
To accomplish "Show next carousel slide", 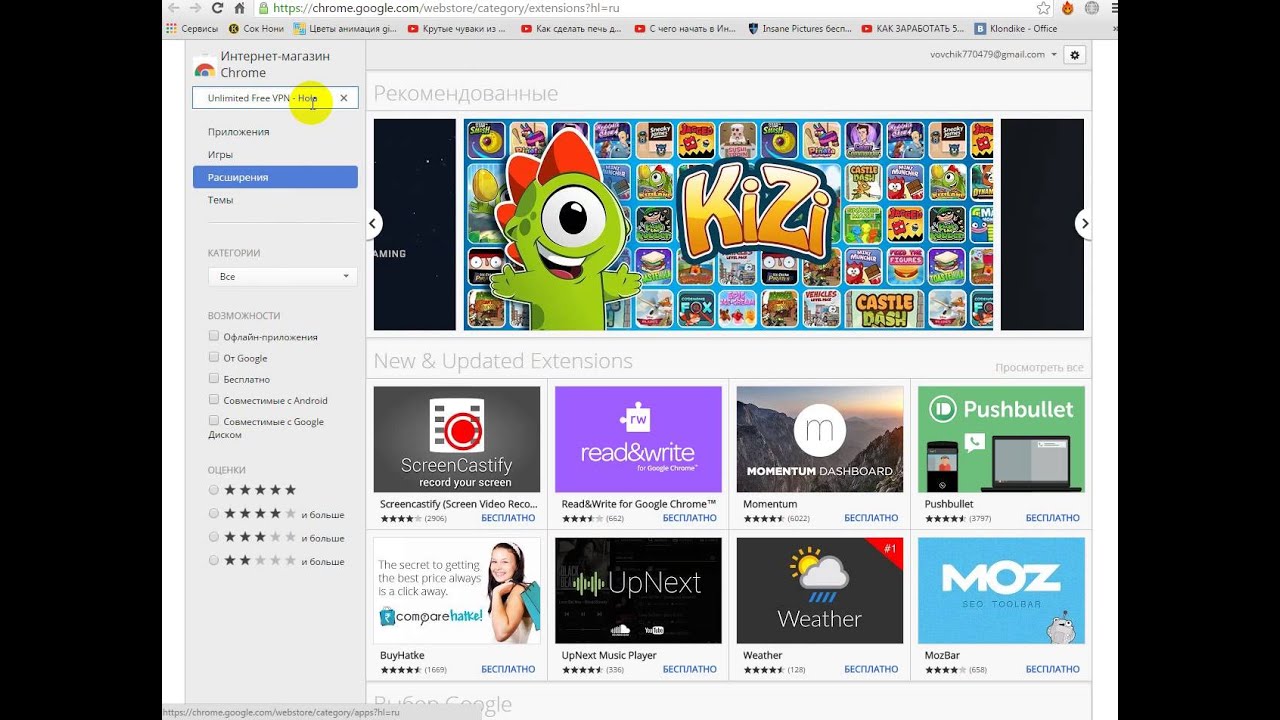I will coord(1085,224).
